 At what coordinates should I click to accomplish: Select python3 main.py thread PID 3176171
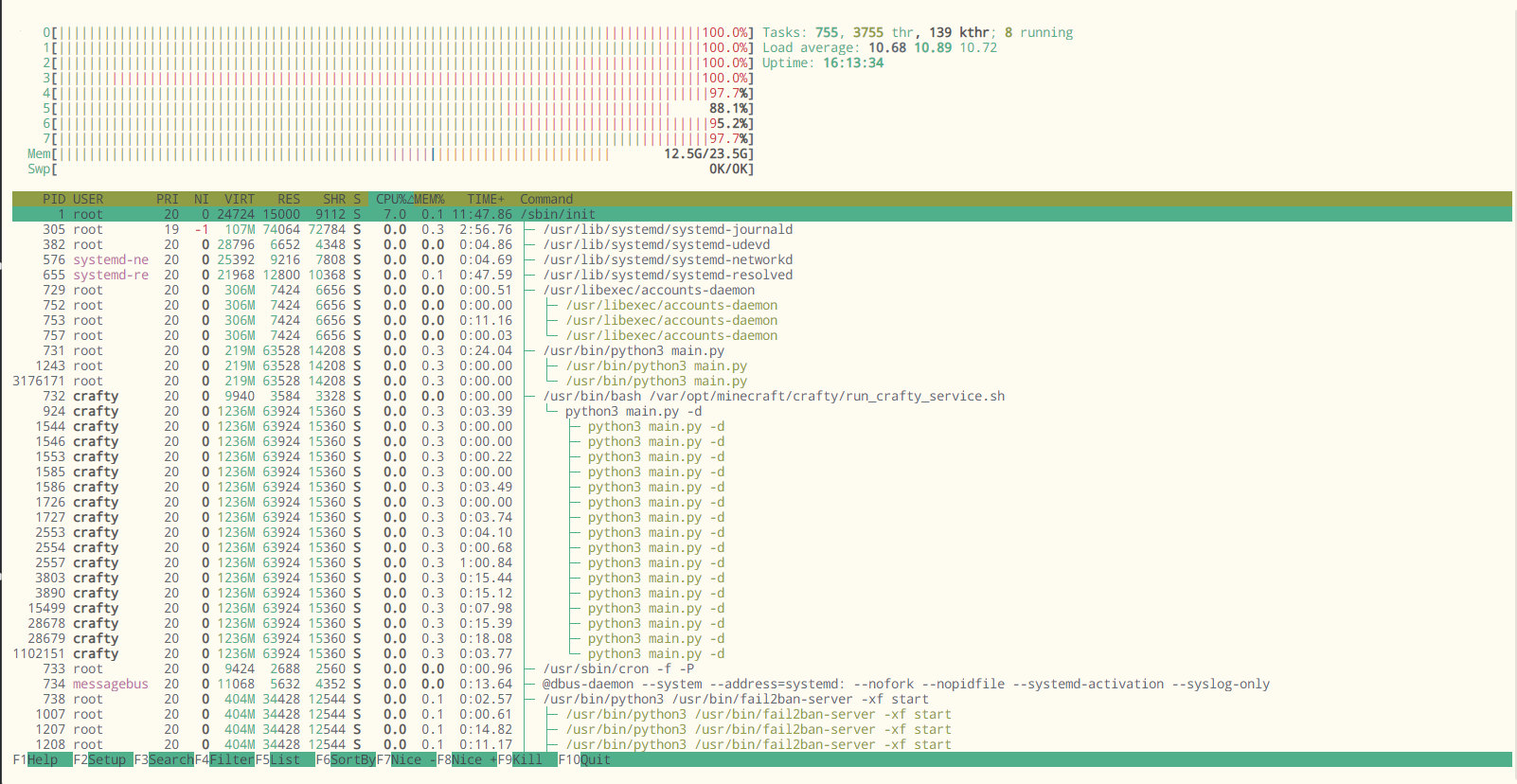pos(761,381)
